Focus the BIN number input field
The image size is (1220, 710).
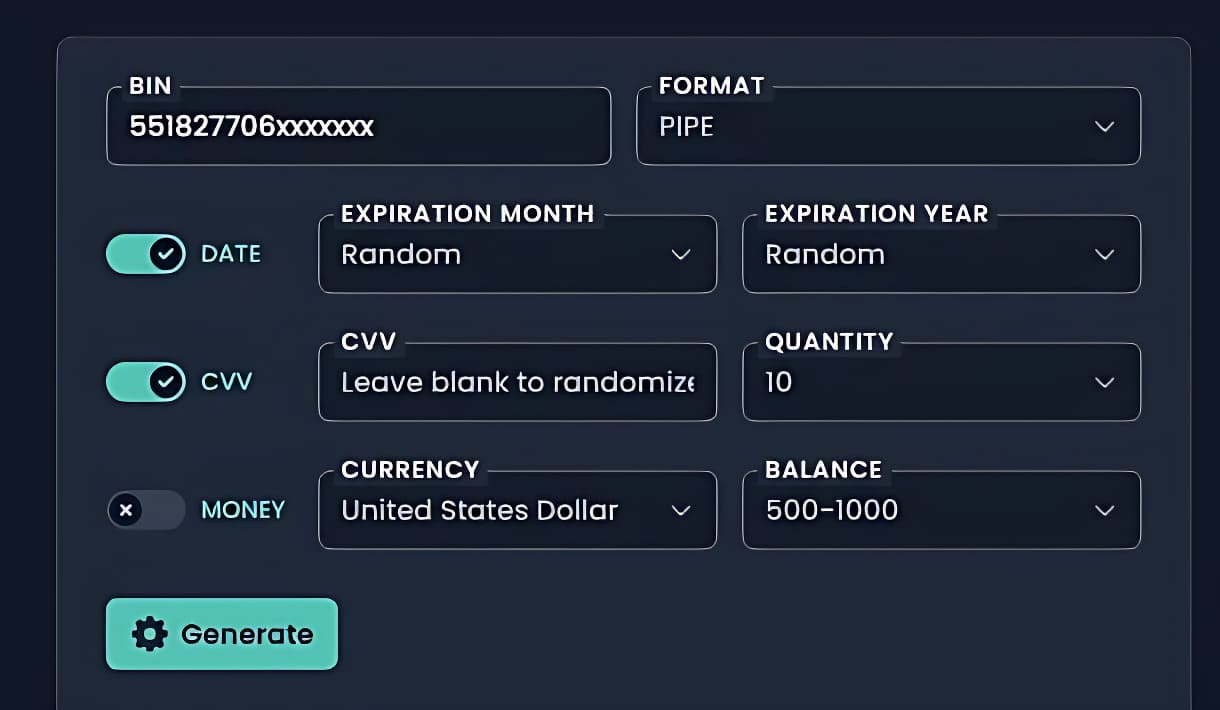pyautogui.click(x=358, y=127)
